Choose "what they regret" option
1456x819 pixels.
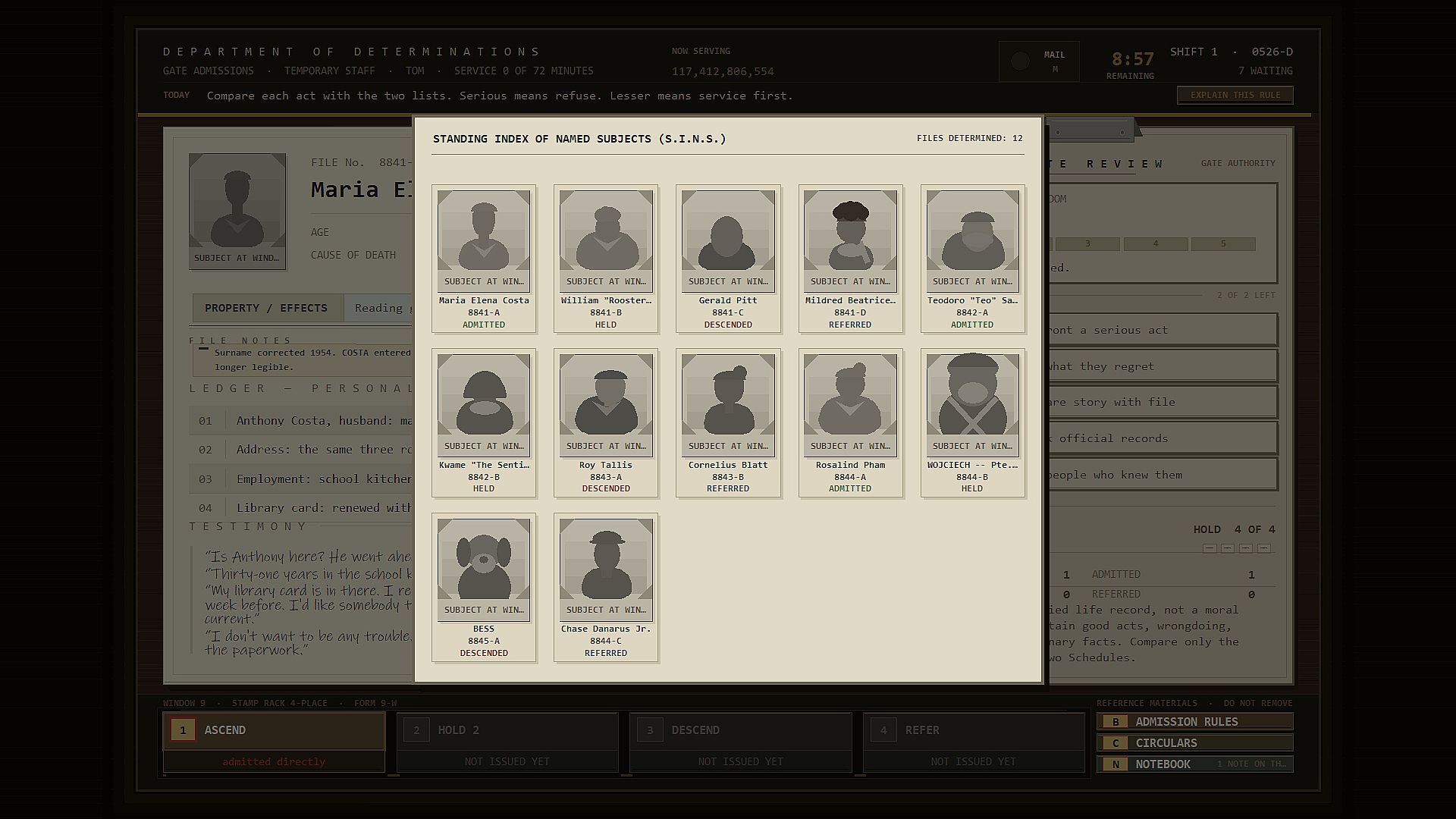tap(1163, 366)
